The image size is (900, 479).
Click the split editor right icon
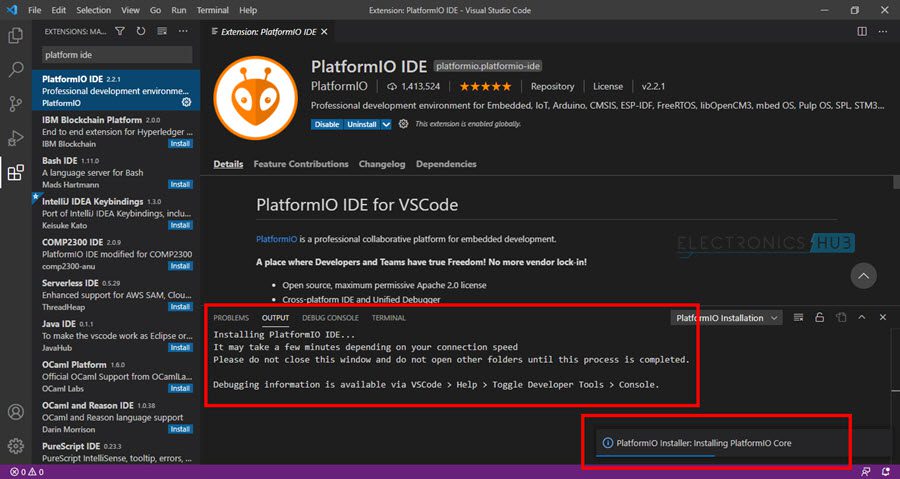[x=862, y=32]
